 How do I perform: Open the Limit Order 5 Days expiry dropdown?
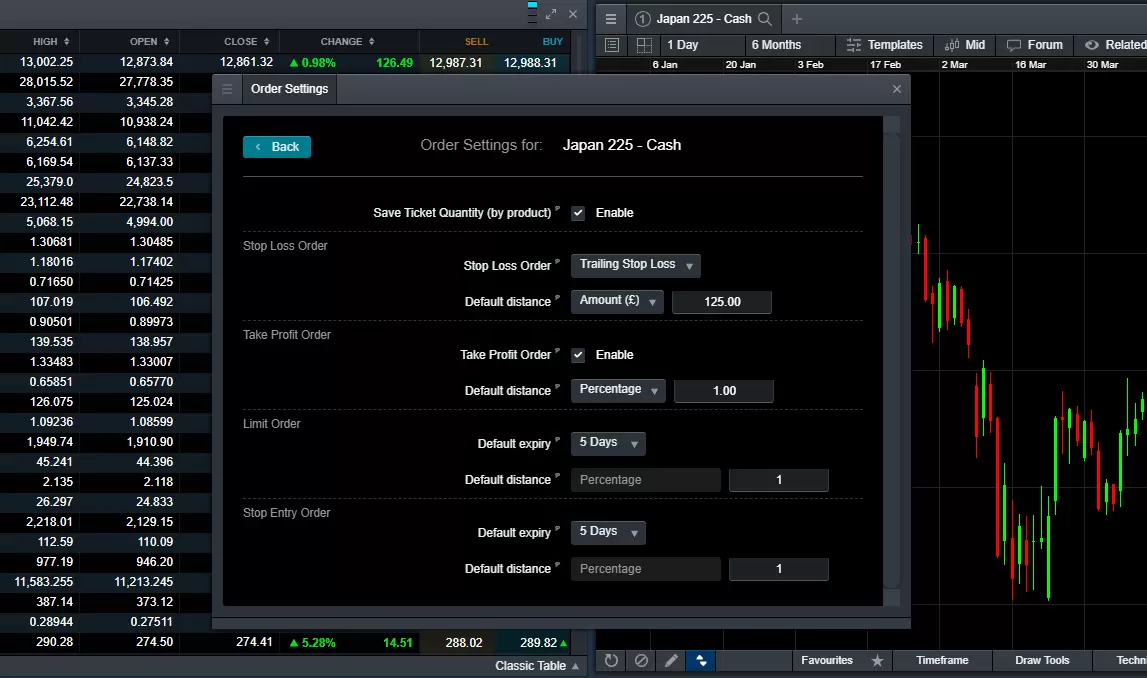[x=607, y=443]
